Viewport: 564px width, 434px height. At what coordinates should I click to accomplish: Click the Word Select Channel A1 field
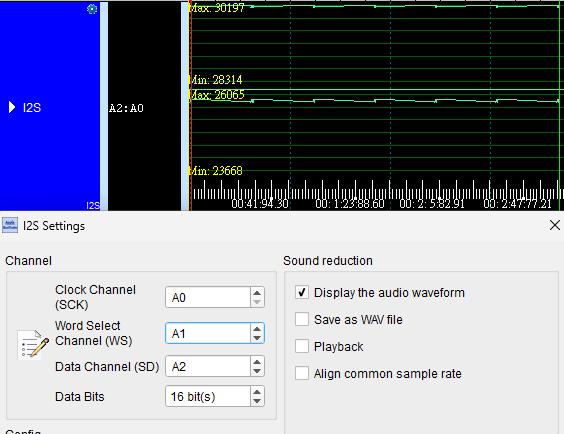pos(208,333)
